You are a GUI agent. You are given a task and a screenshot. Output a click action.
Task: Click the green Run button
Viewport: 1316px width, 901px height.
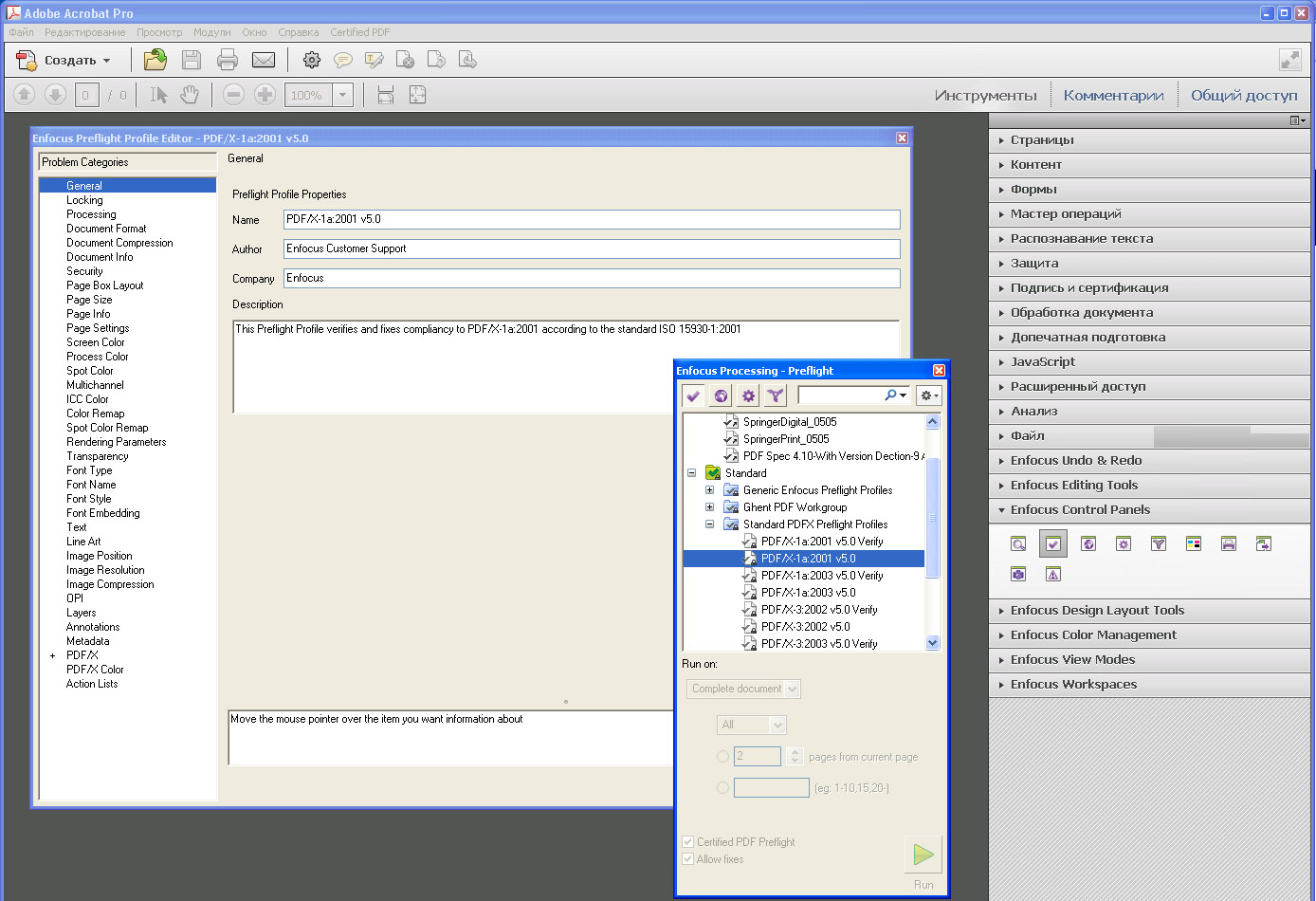point(923,855)
